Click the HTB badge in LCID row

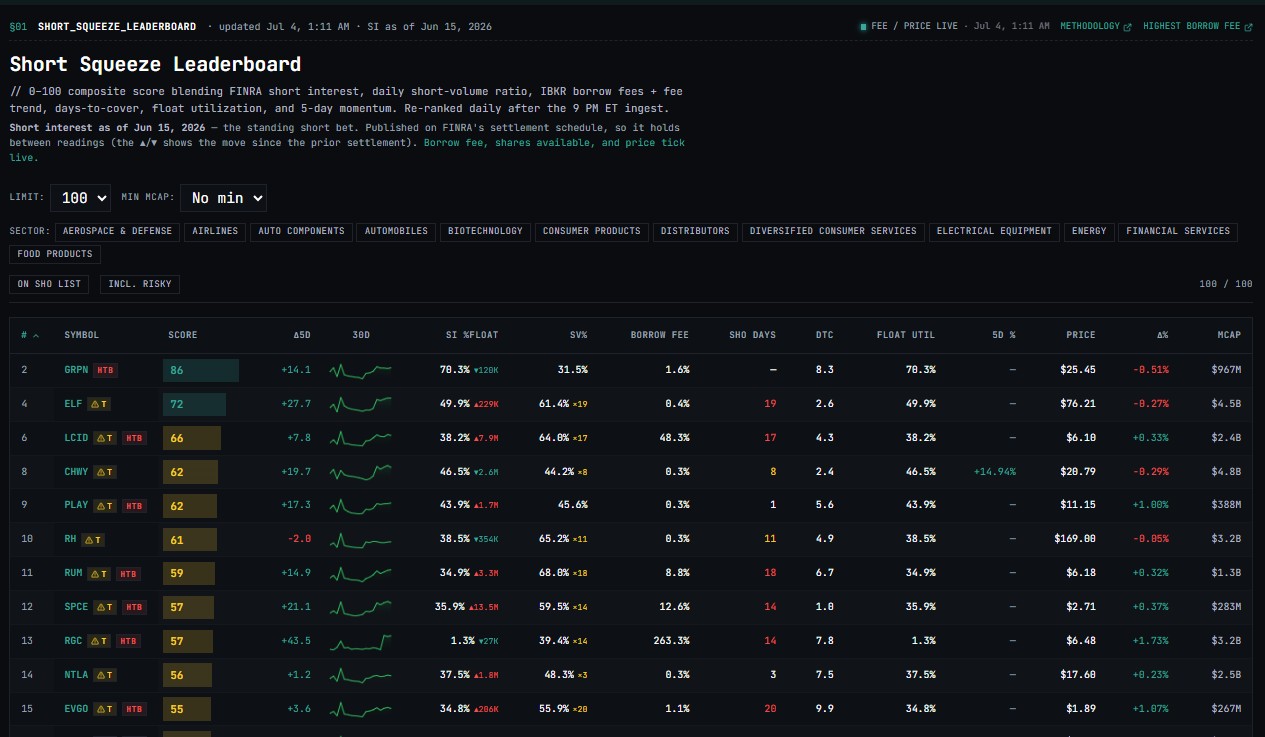tap(135, 438)
